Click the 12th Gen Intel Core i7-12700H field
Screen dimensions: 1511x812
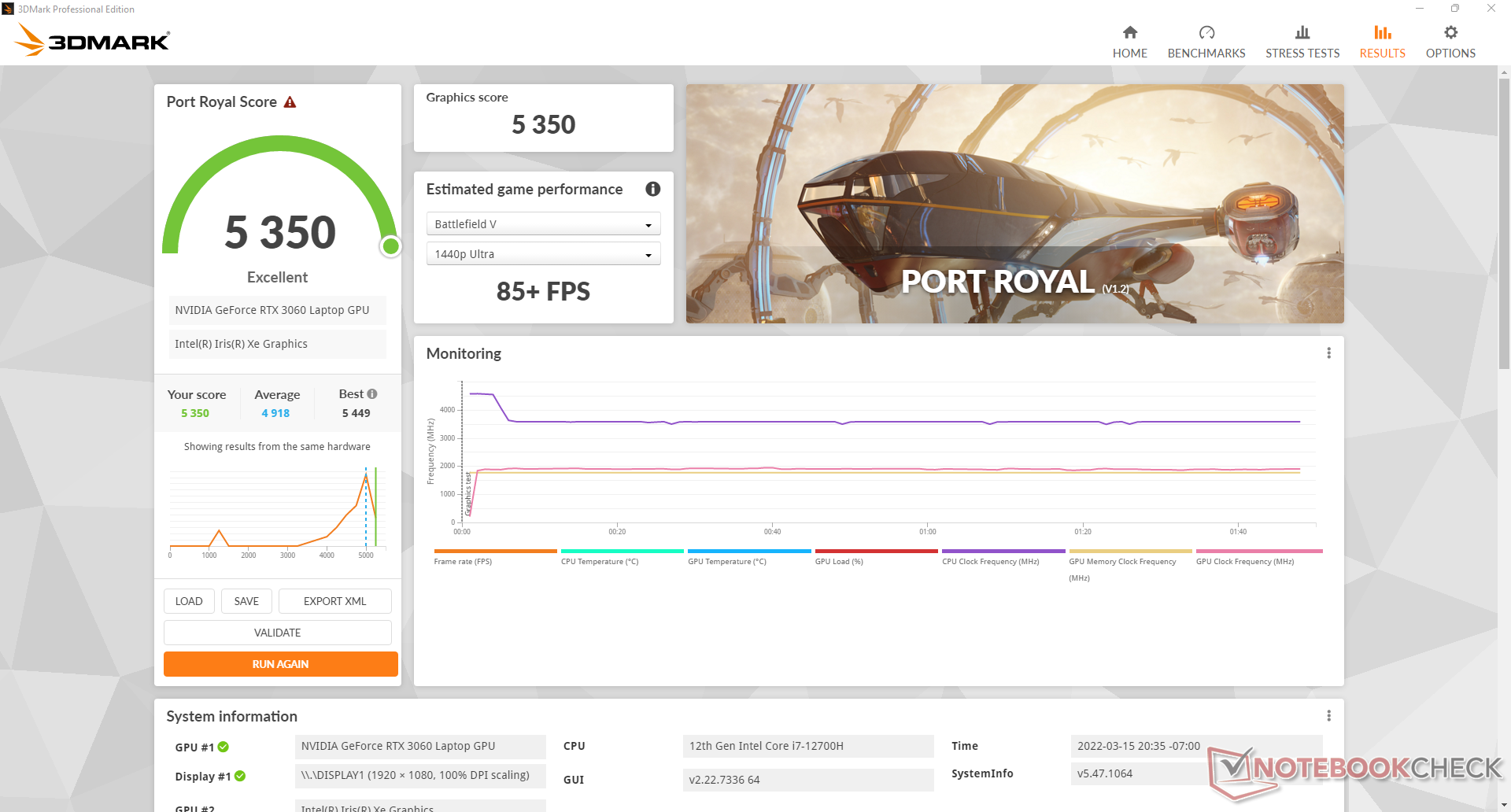[x=808, y=746]
